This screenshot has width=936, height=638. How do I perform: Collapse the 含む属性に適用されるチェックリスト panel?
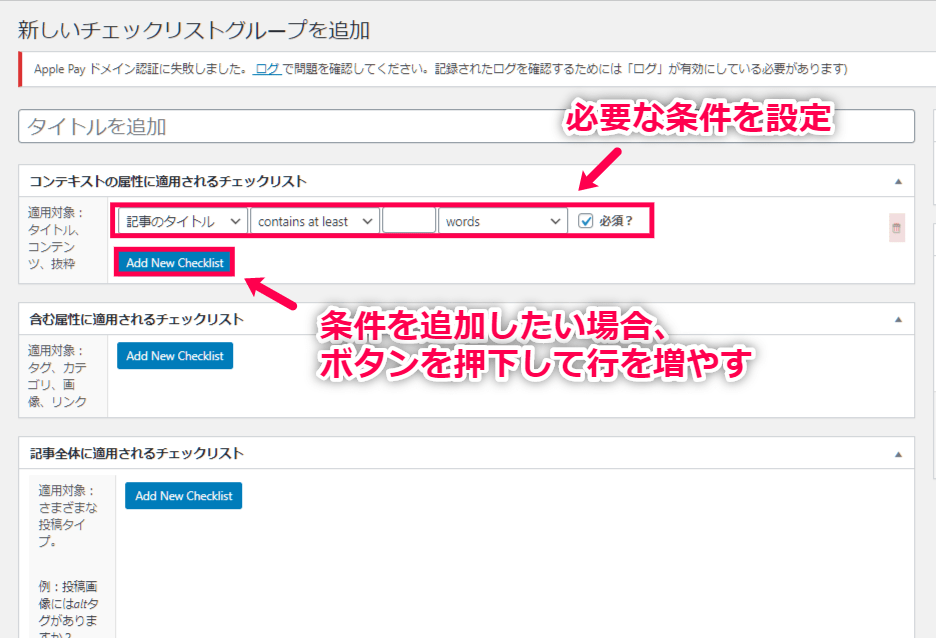[x=898, y=320]
